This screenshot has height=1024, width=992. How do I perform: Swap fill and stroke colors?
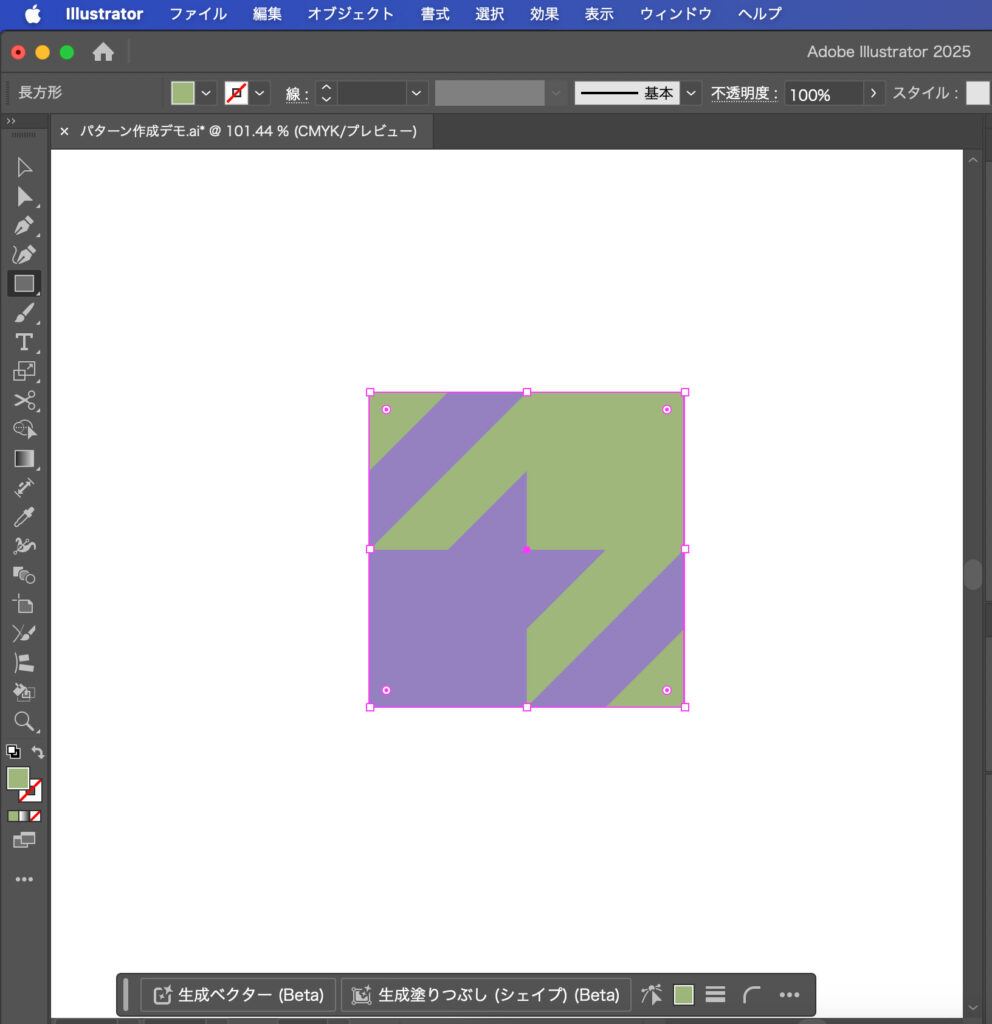(x=38, y=752)
